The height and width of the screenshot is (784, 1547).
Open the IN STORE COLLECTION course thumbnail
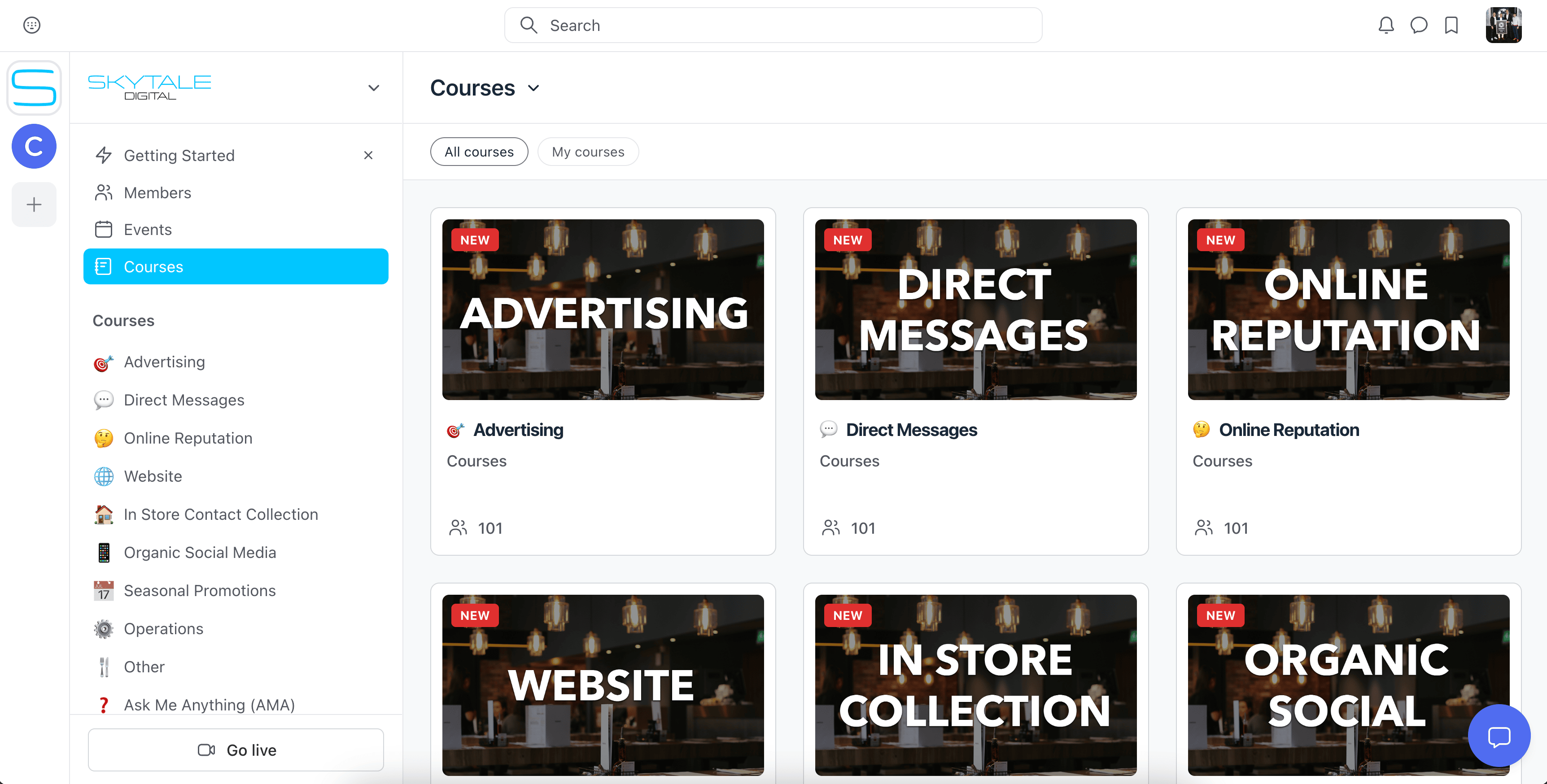(x=975, y=685)
